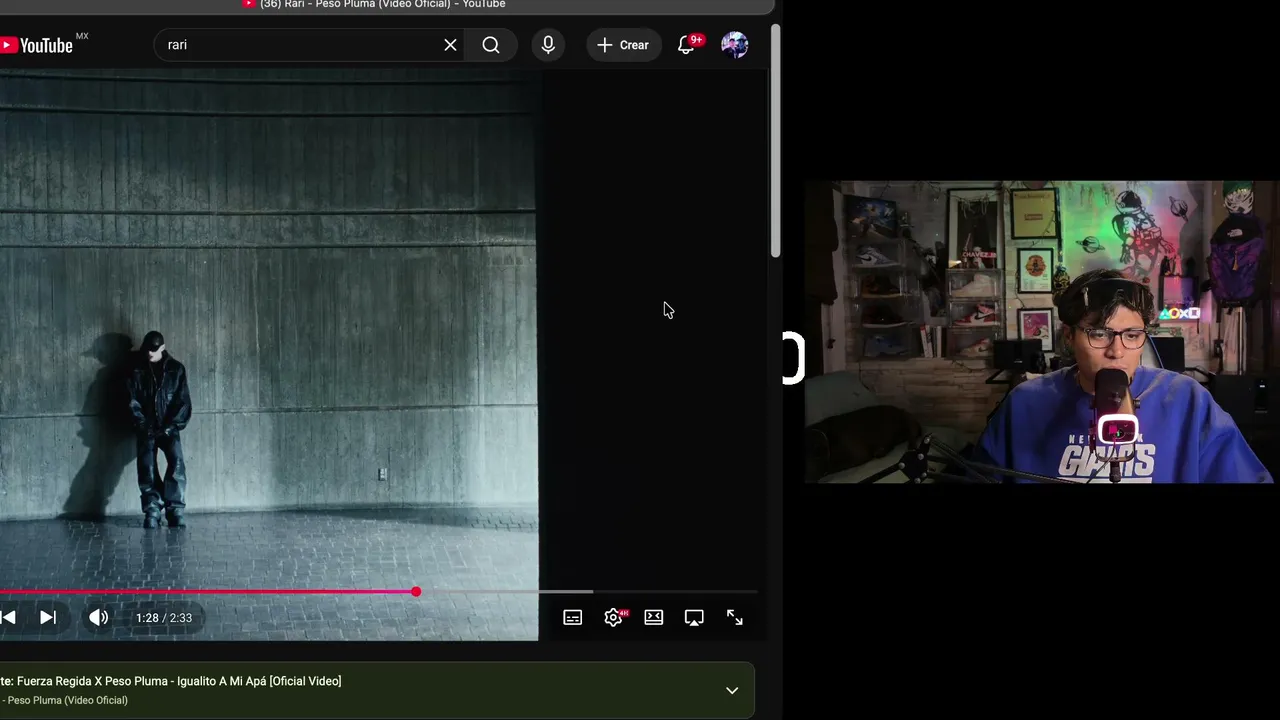Click the magnifier search button
This screenshot has width=1280, height=720.
(x=491, y=45)
